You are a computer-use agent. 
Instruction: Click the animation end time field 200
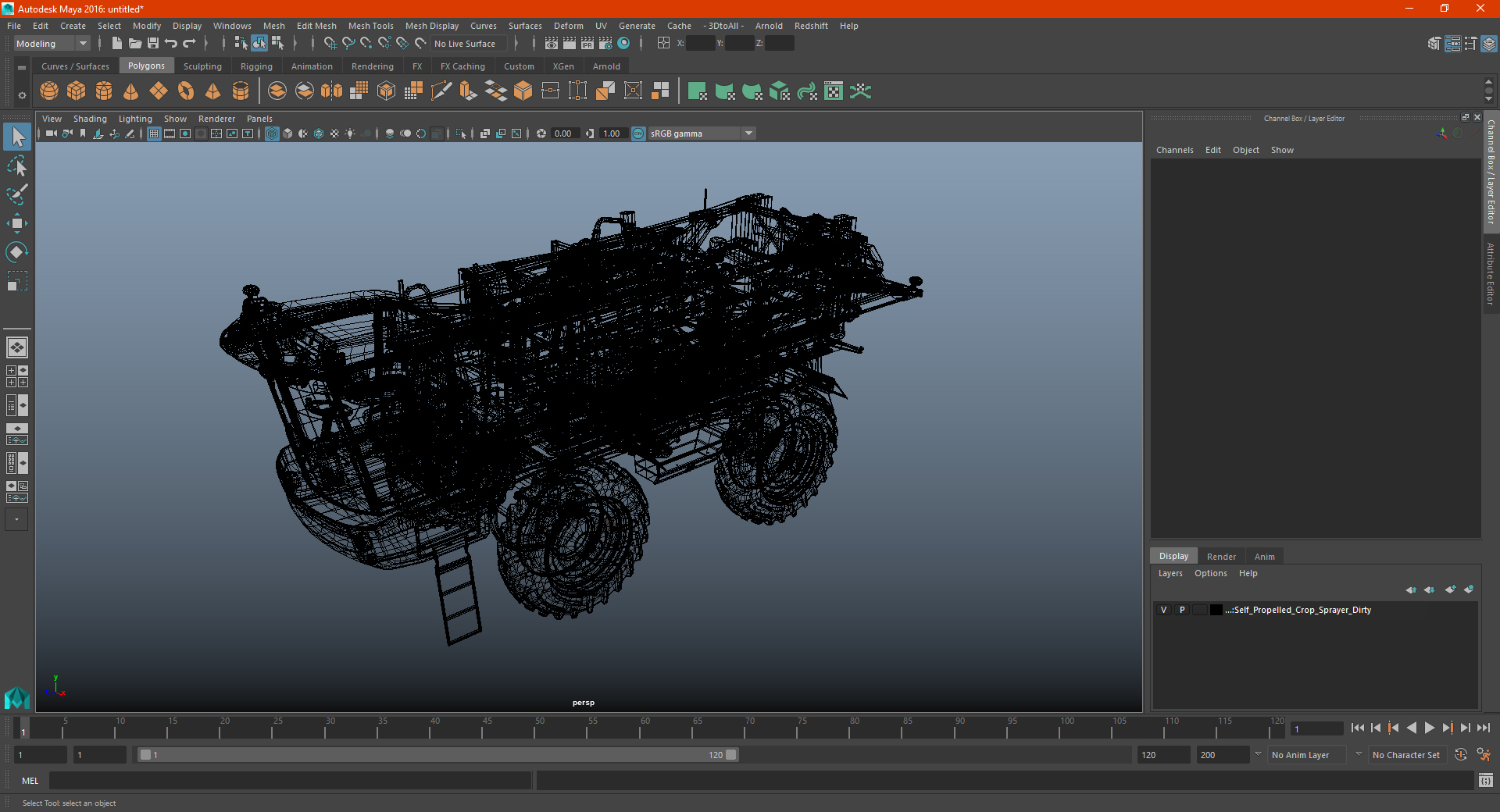tap(1223, 755)
